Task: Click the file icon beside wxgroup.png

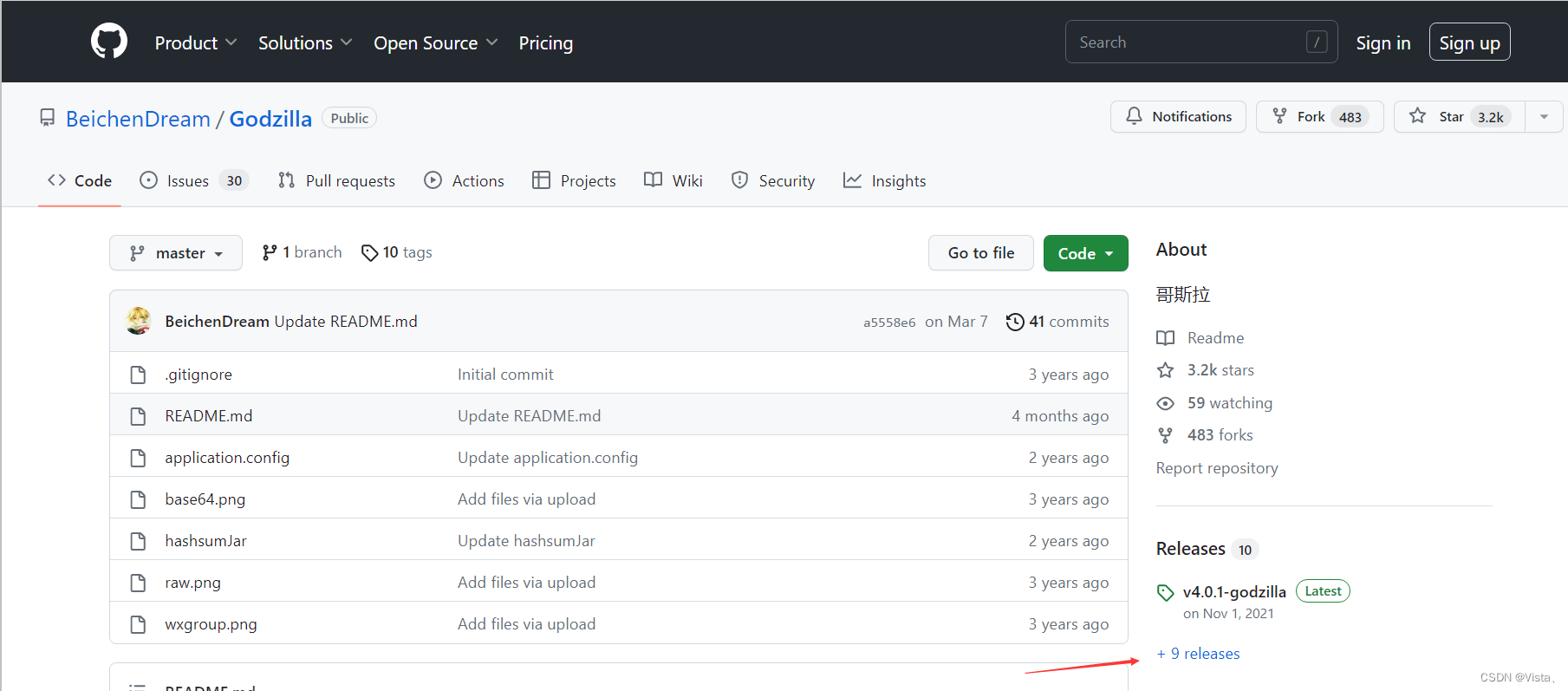Action: click(138, 624)
